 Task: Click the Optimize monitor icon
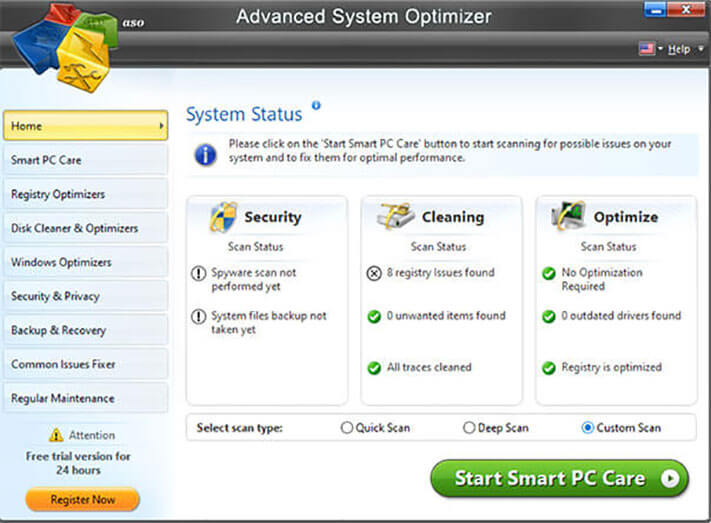(568, 215)
